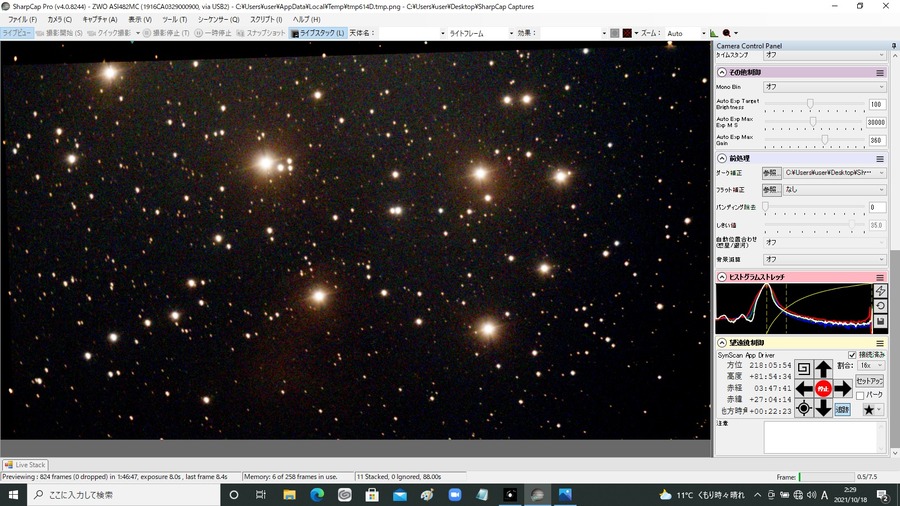
Task: Click the browse button for dark correction
Action: pyautogui.click(x=771, y=173)
